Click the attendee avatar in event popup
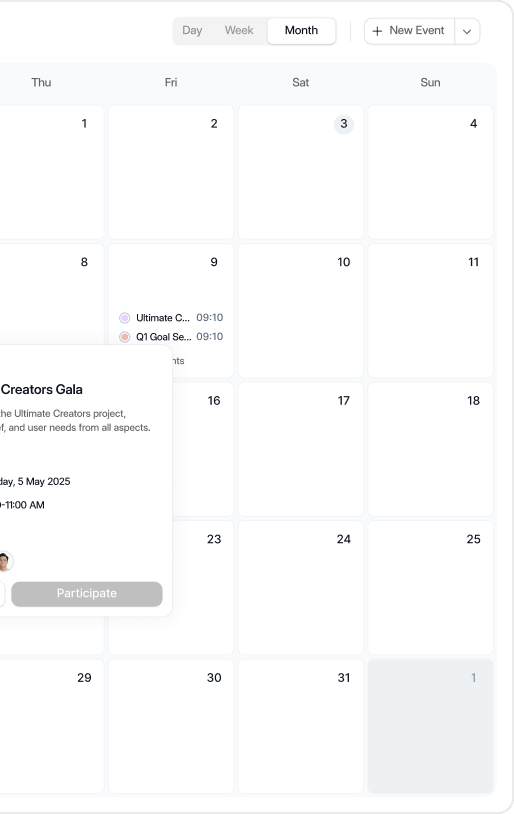Image resolution: width=514 pixels, height=814 pixels. coord(4,561)
